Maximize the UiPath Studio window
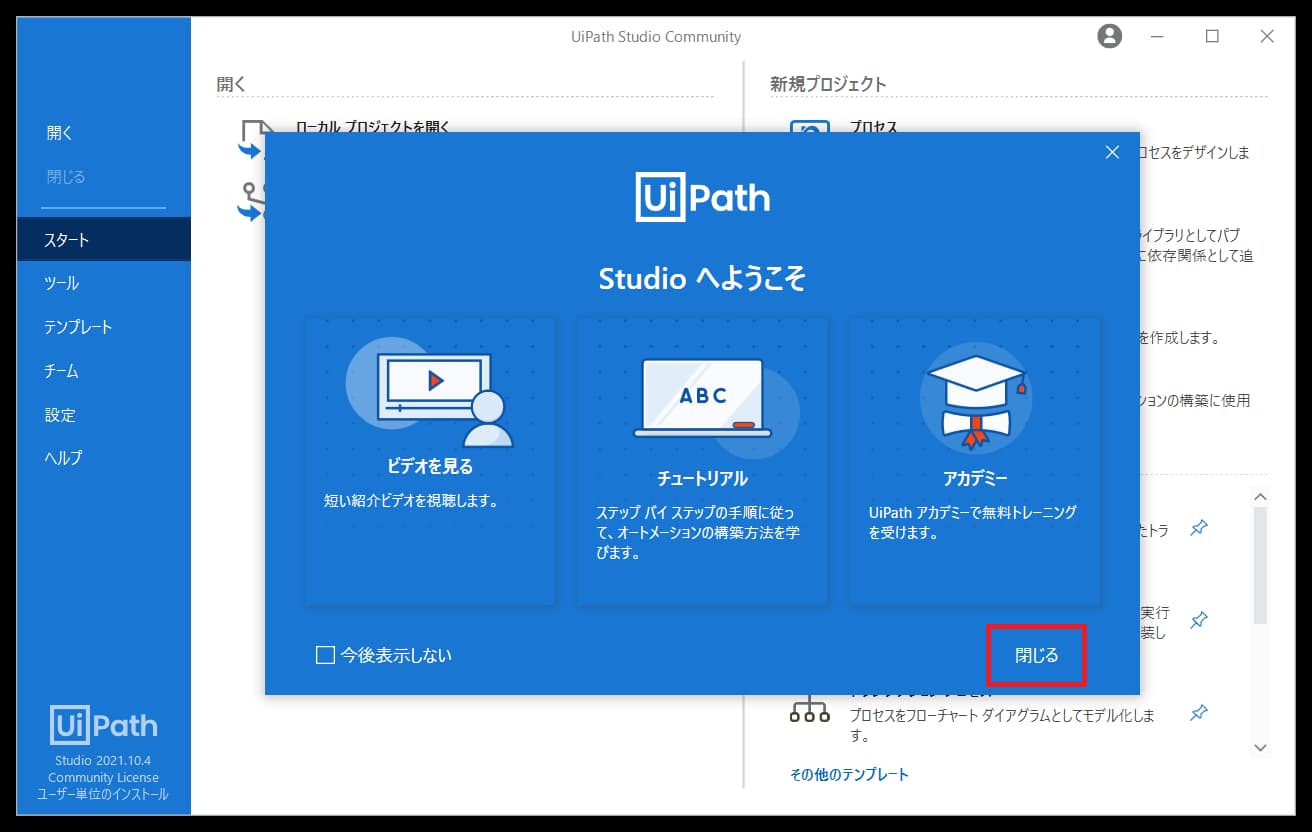Viewport: 1312px width, 832px height. point(1212,36)
